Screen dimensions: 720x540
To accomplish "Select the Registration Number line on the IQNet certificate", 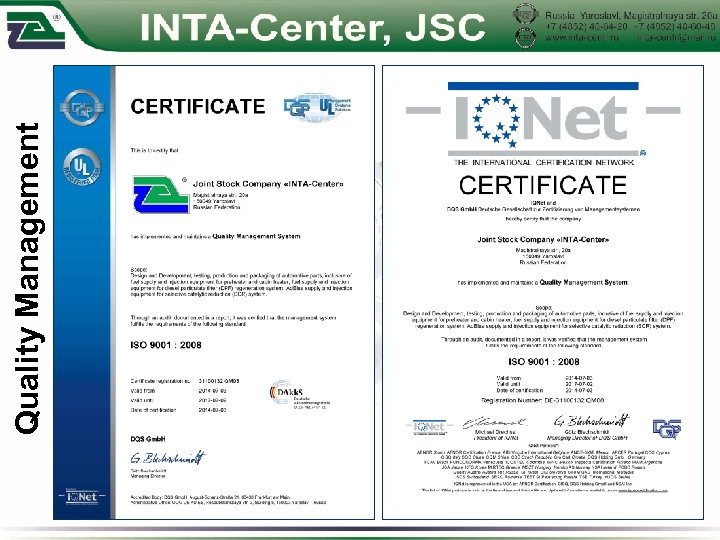I will [x=543, y=400].
